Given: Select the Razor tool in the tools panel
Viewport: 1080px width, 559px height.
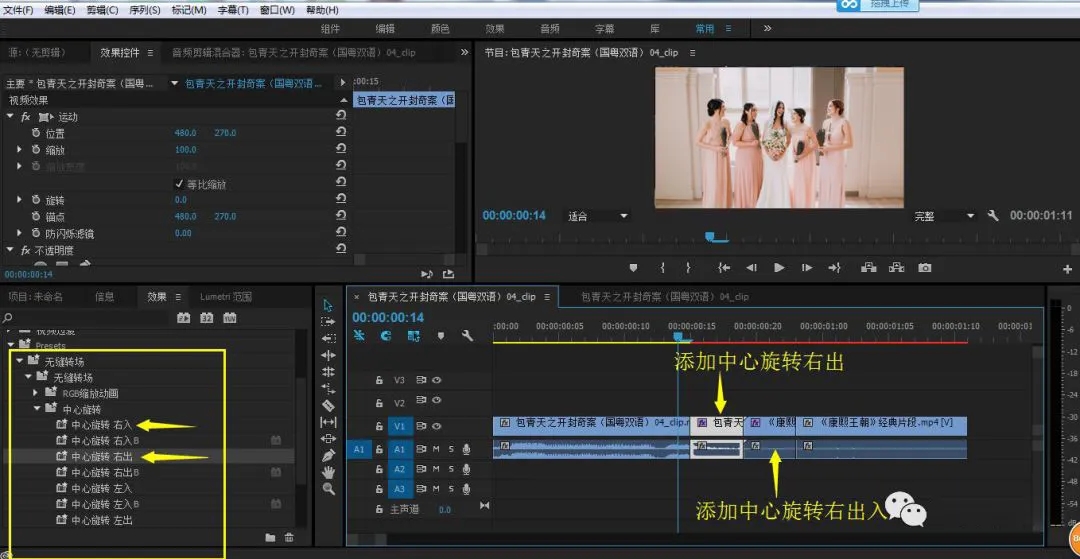Looking at the screenshot, I should 328,405.
